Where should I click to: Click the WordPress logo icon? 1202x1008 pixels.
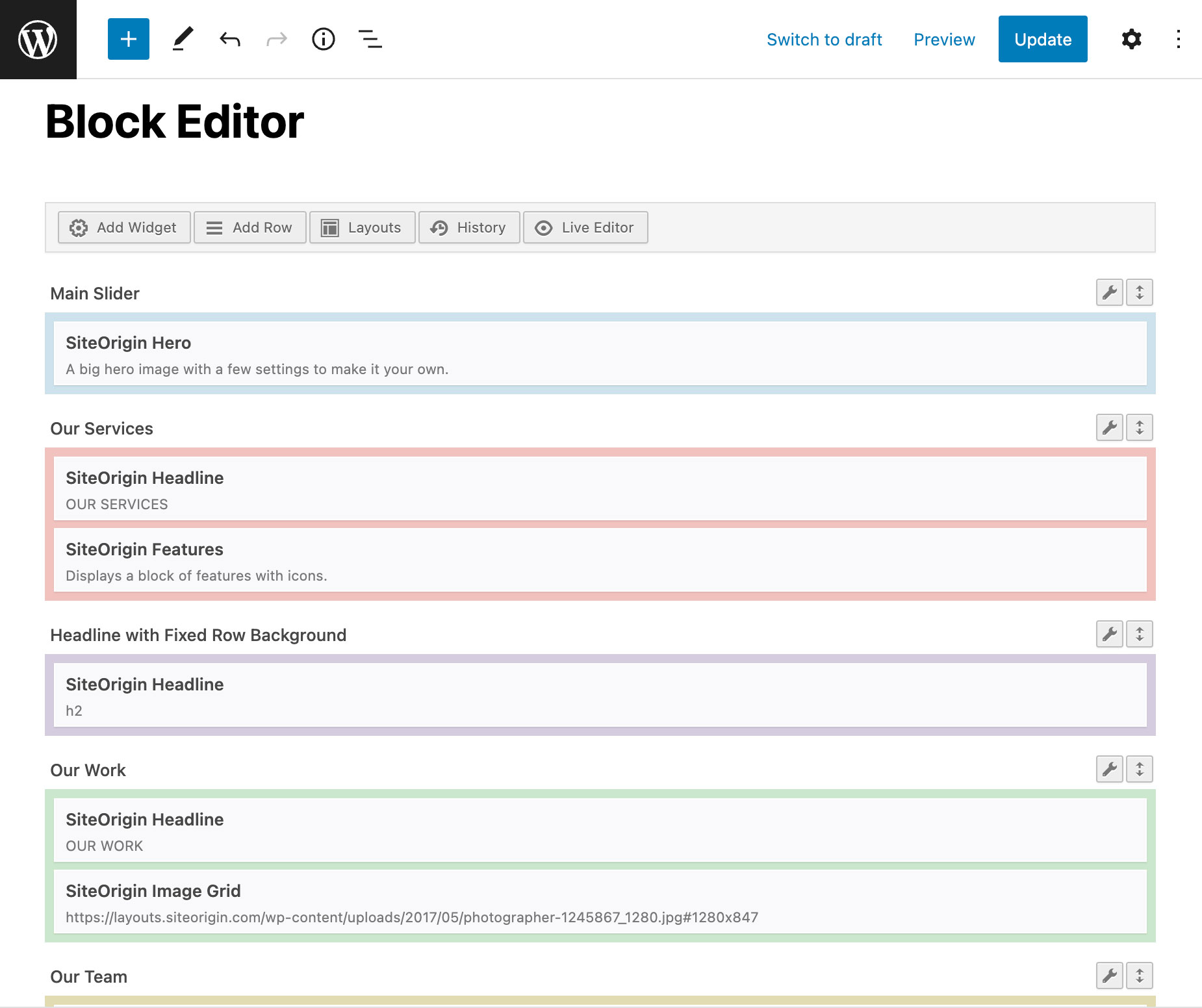coord(38,39)
